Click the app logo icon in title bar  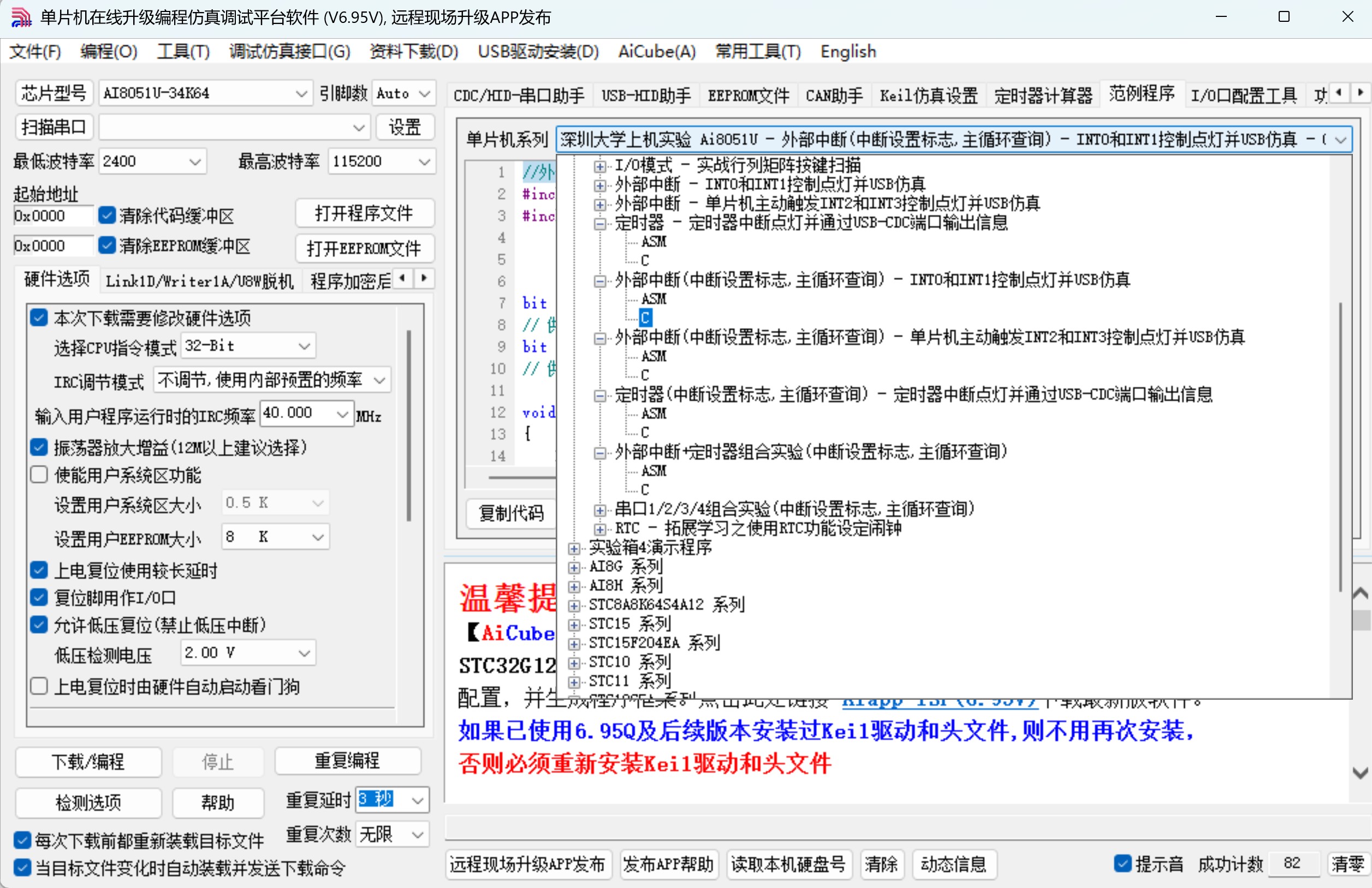click(21, 17)
